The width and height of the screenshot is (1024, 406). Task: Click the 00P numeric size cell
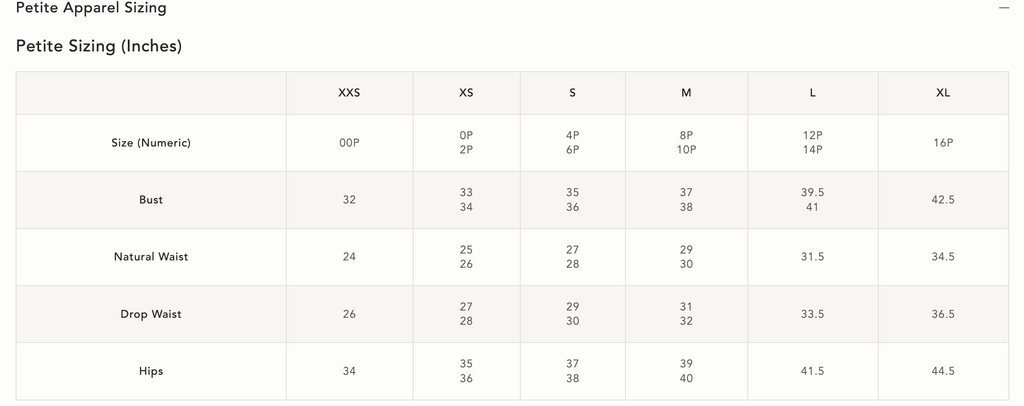pos(349,143)
